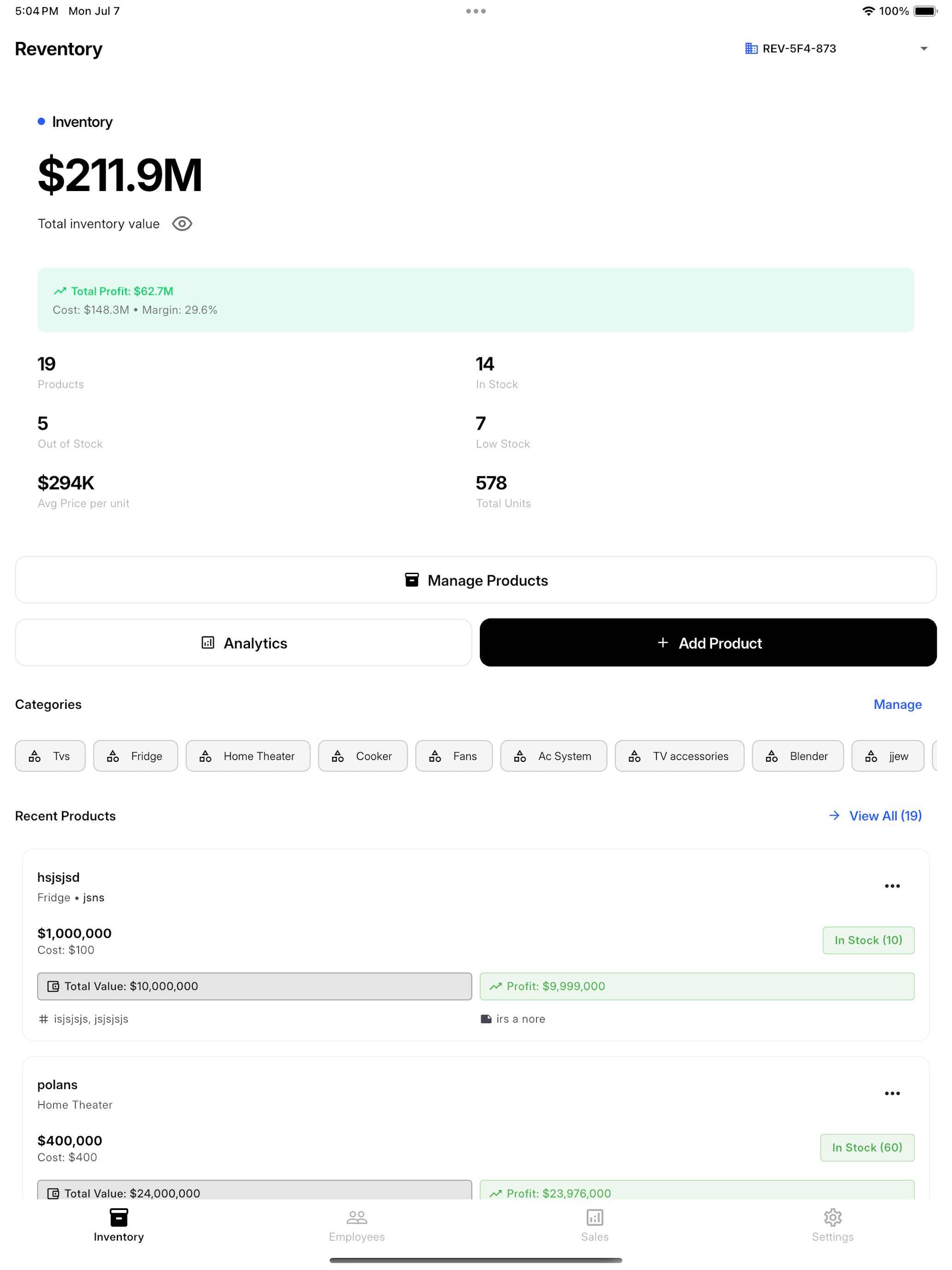Select the Blender category chip
The height and width of the screenshot is (1270, 952).
click(x=797, y=756)
